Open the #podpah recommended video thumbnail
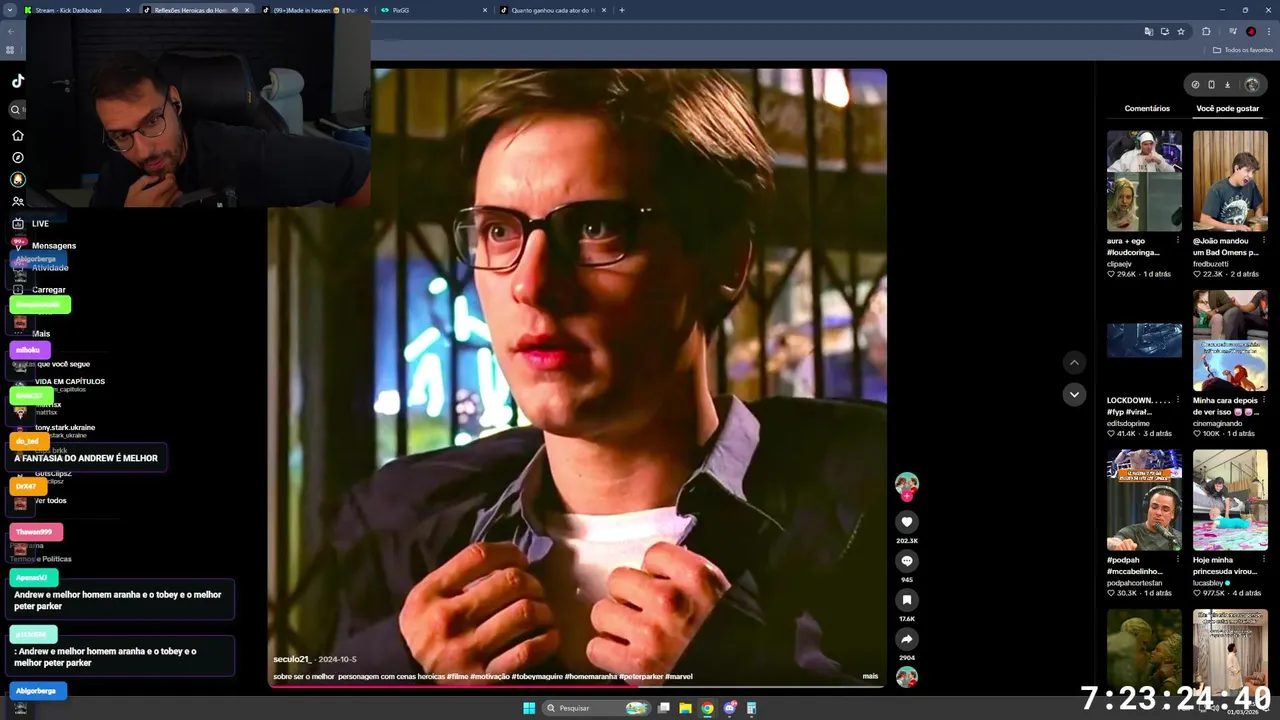This screenshot has width=1280, height=720. [1144, 500]
